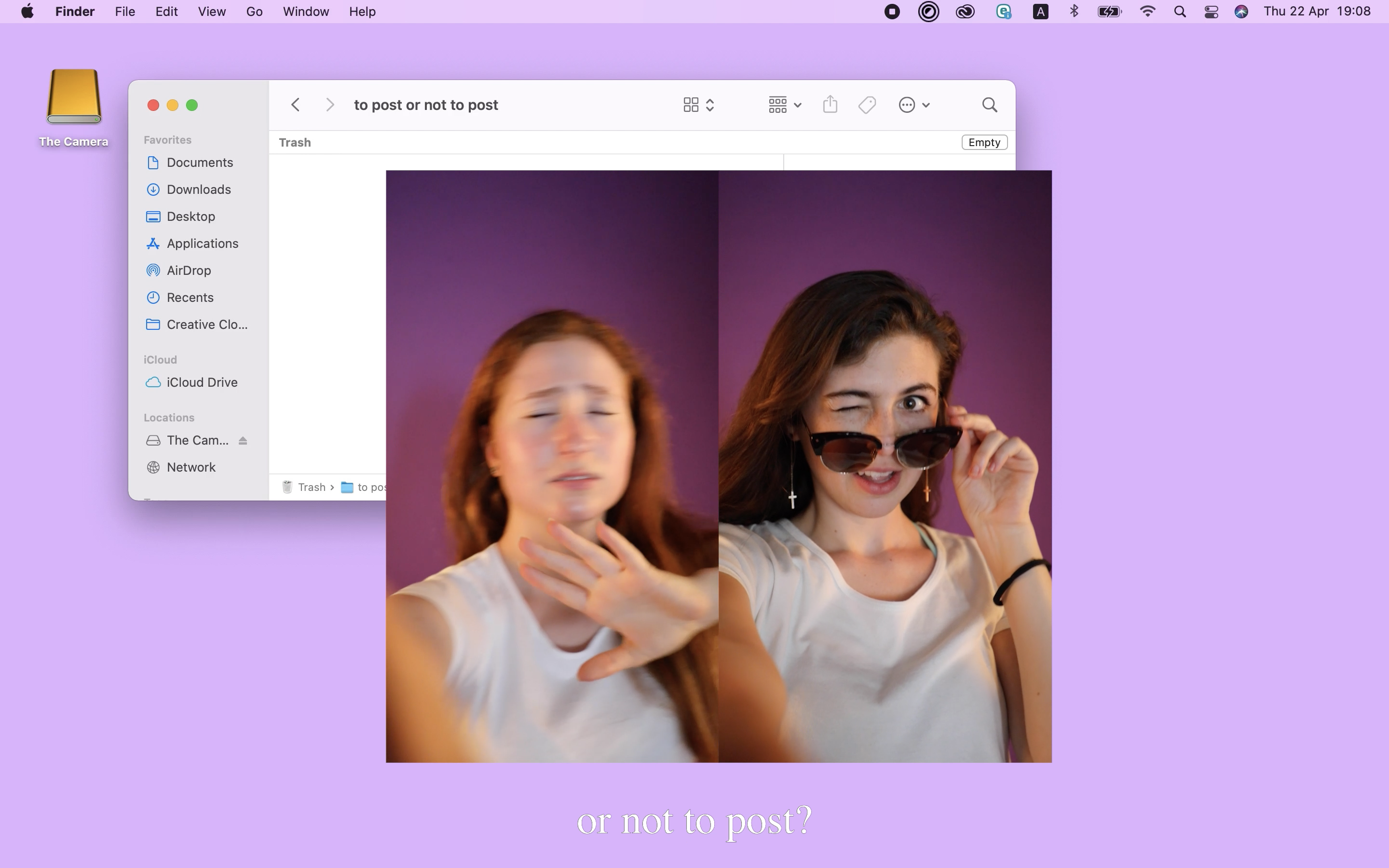Click the date and time display
Screen dimensions: 1389x868
1317,12
